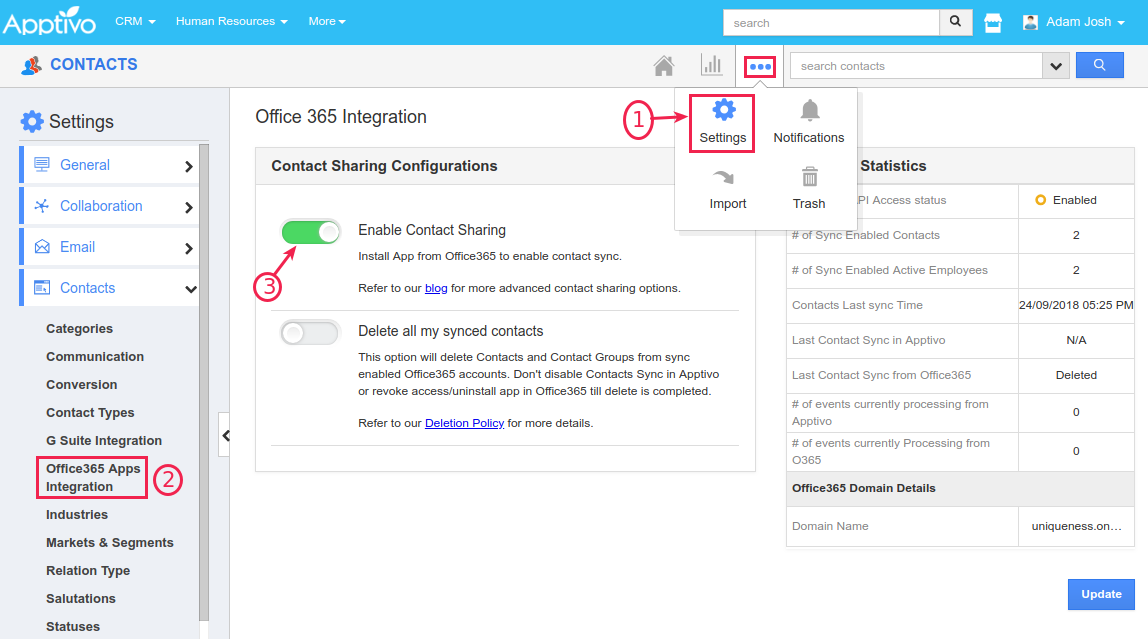This screenshot has width=1148, height=639.
Task: Collapse the left sidebar panel arrow
Action: 226,436
